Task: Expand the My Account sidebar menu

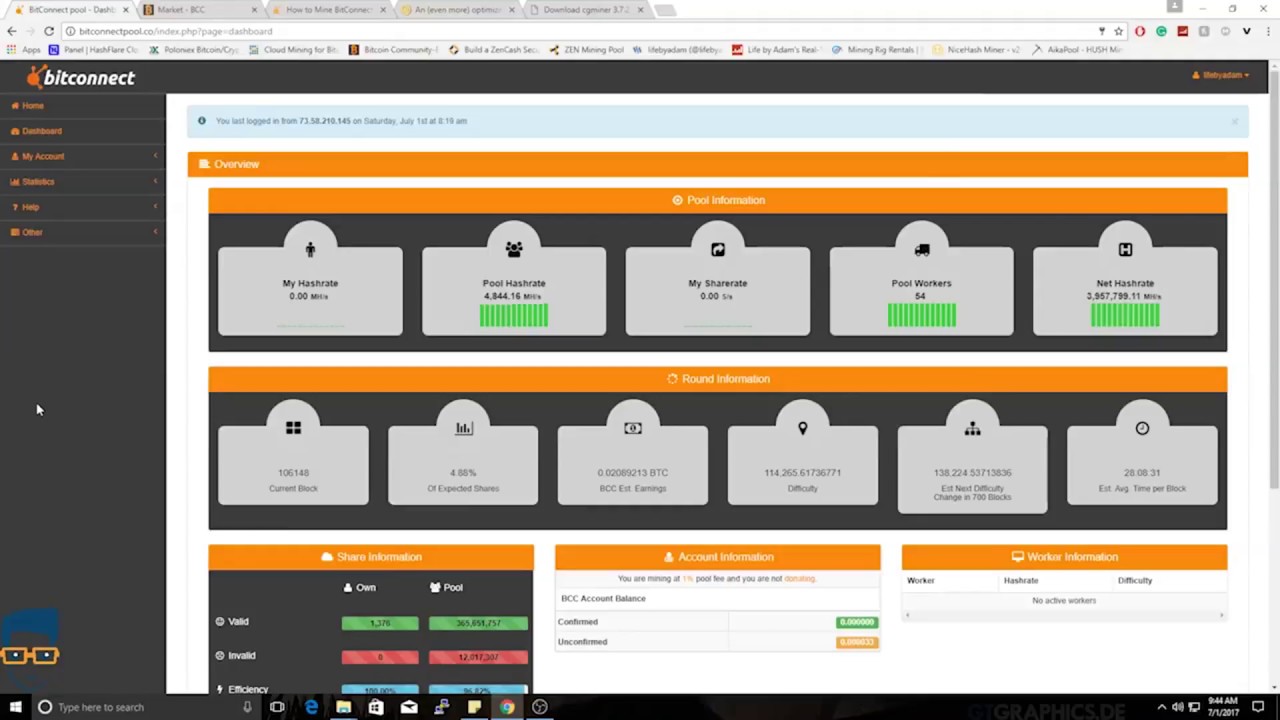Action: (x=82, y=156)
